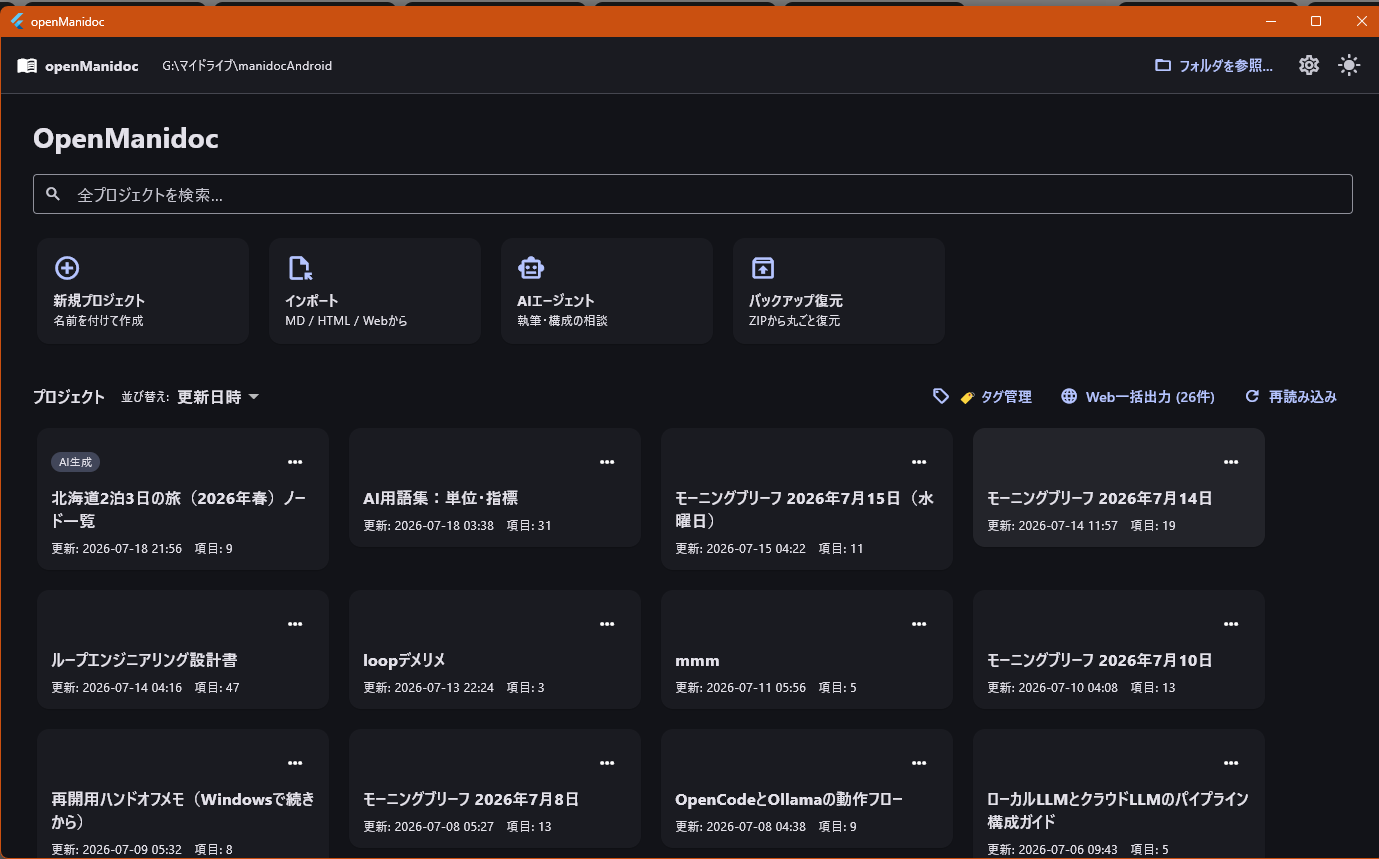Click the Flutter app icon in title bar
This screenshot has height=859, width=1379.
pos(17,21)
